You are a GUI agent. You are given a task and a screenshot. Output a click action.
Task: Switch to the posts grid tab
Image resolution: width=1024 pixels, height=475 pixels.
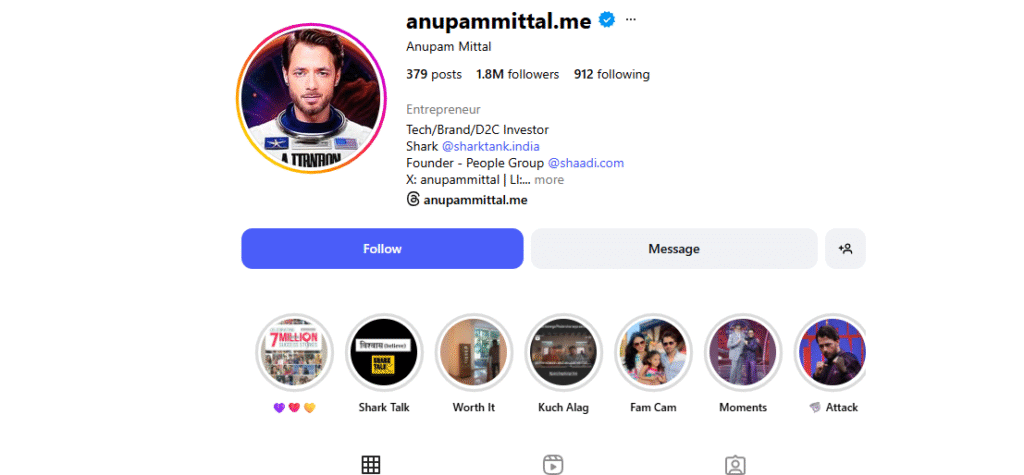[371, 465]
